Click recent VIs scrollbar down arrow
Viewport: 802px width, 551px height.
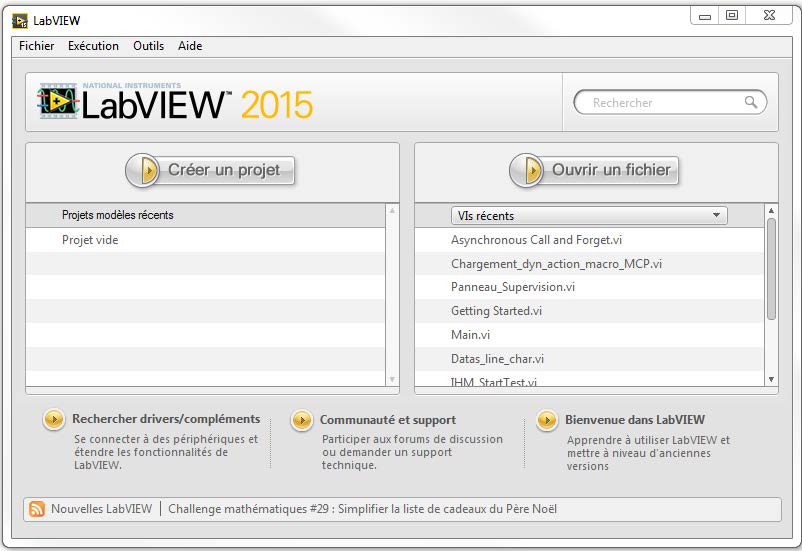click(x=771, y=379)
